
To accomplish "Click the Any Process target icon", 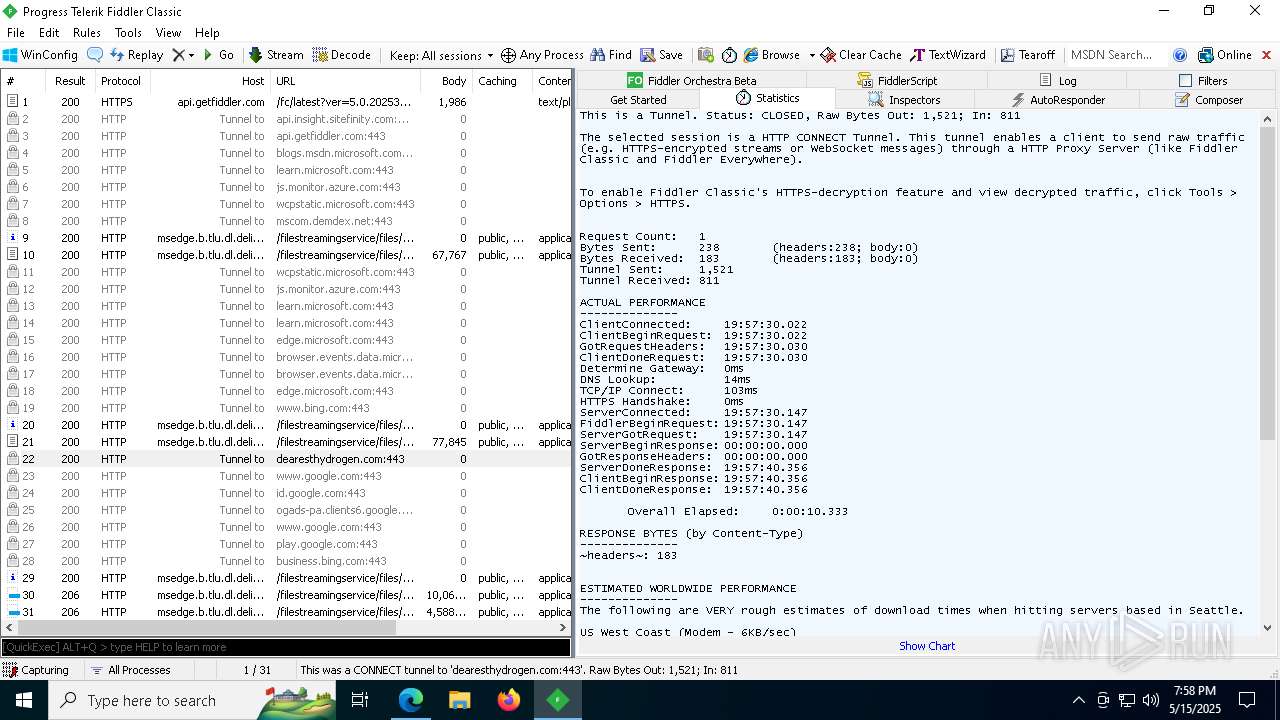I will (x=542, y=55).
